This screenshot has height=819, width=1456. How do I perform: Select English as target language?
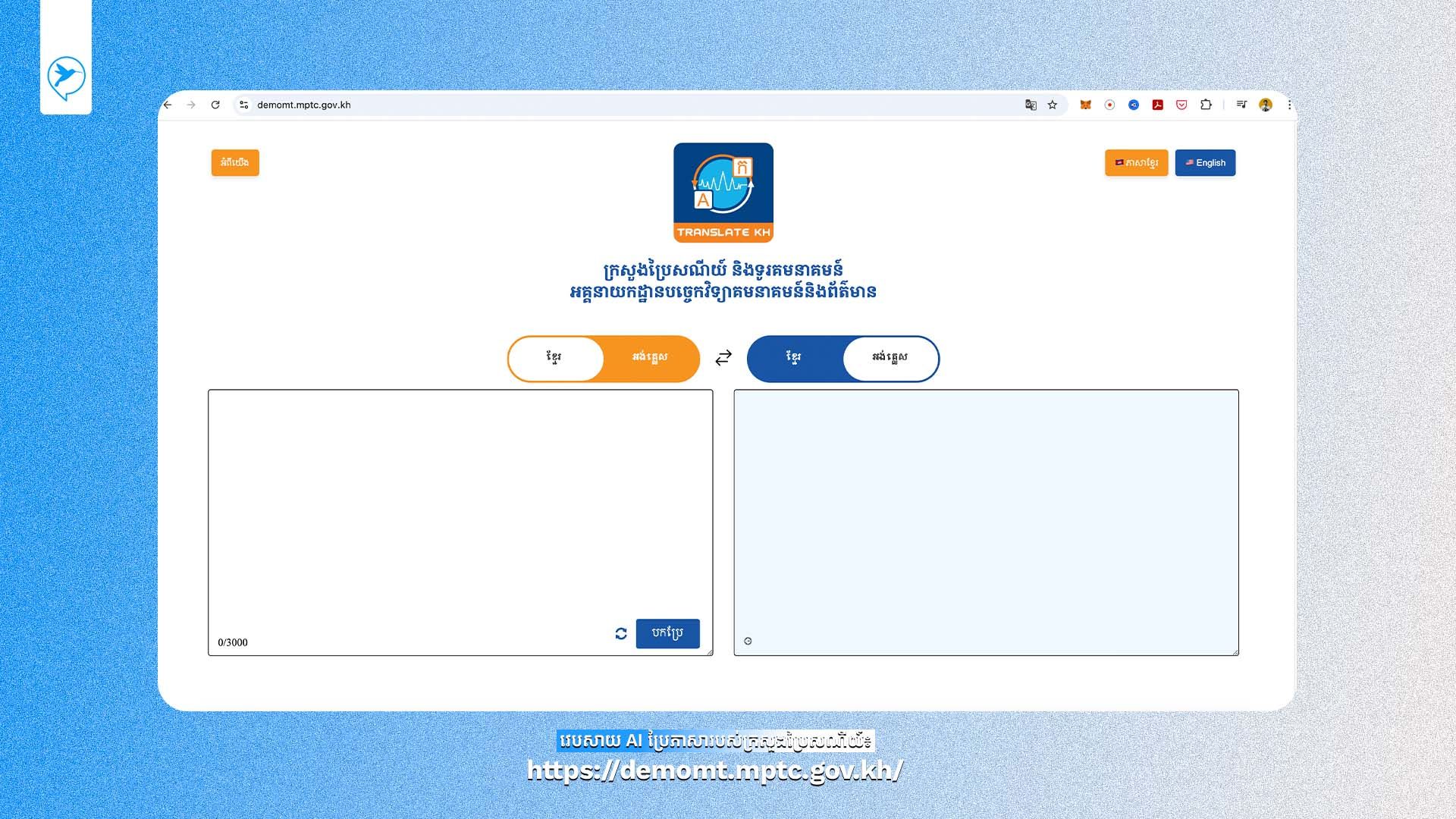[890, 358]
